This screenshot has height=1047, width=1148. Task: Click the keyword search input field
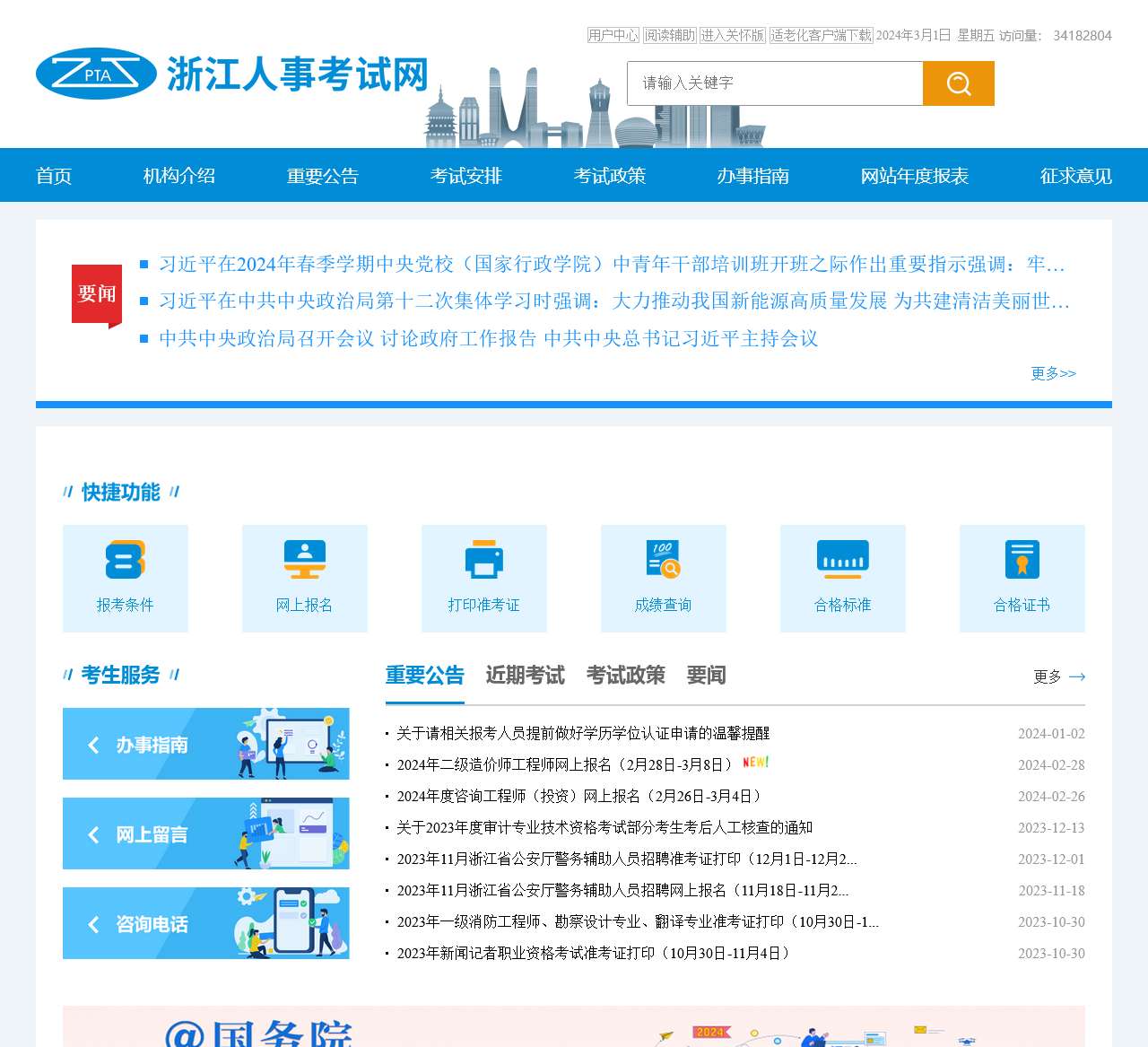click(775, 83)
